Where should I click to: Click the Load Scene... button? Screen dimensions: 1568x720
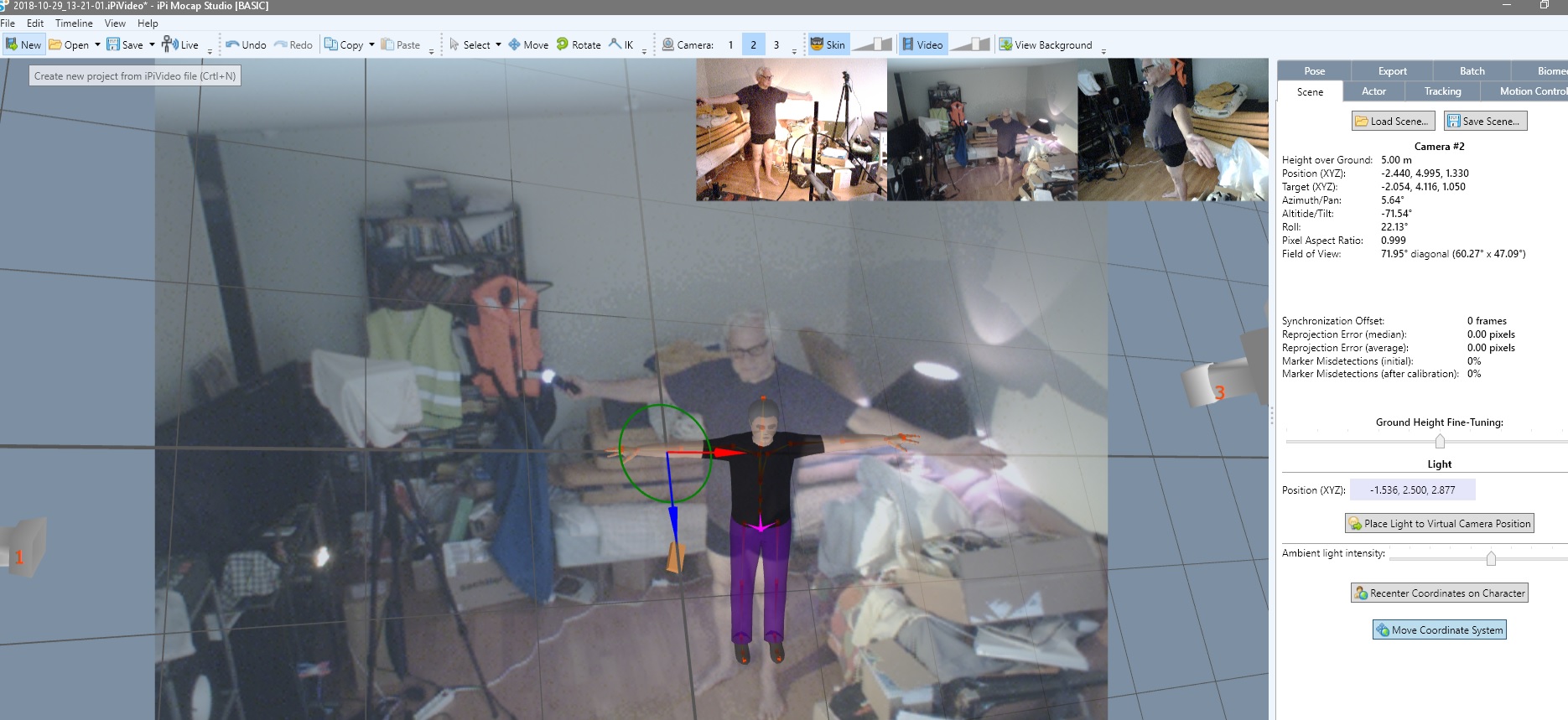(1393, 121)
